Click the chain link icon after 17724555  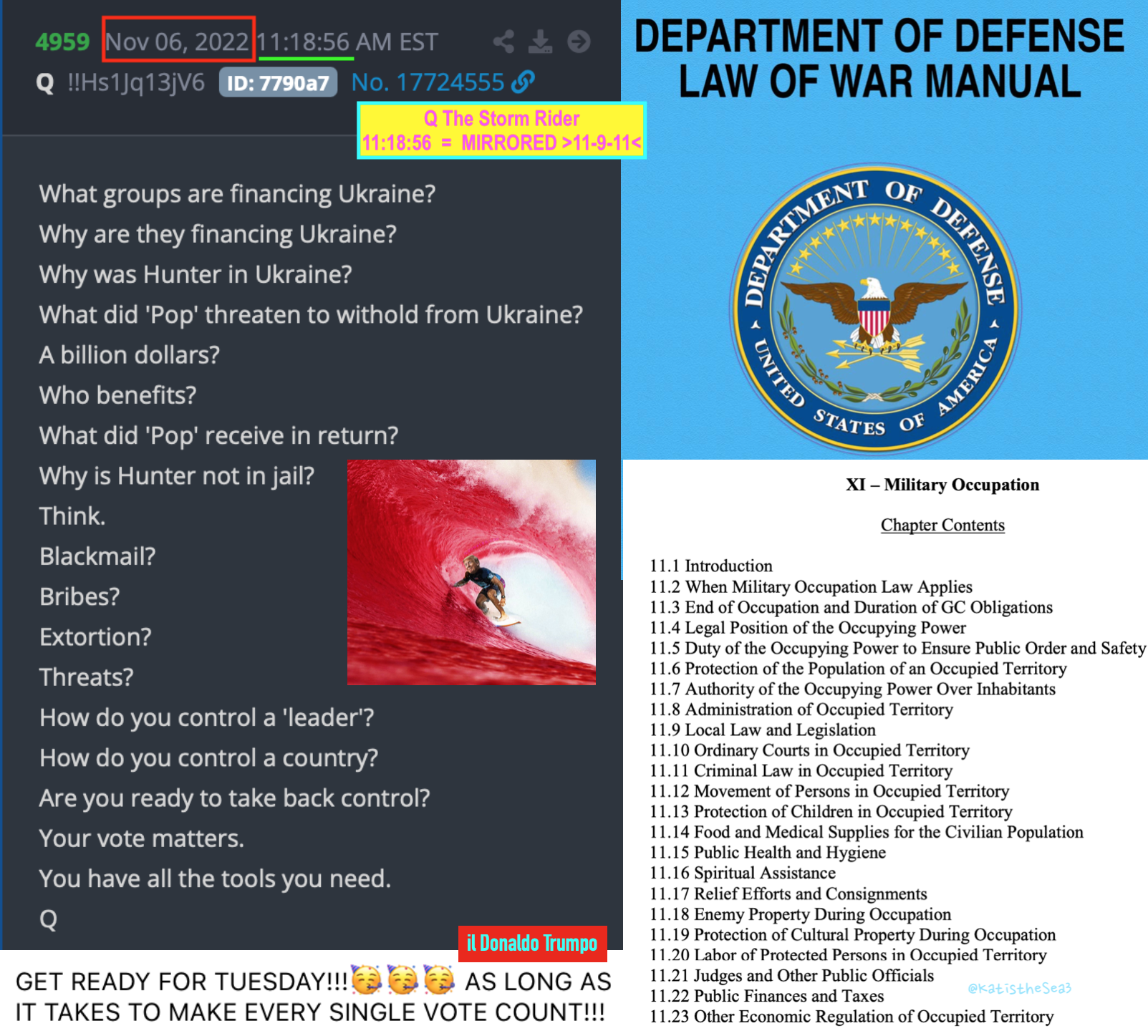[524, 82]
